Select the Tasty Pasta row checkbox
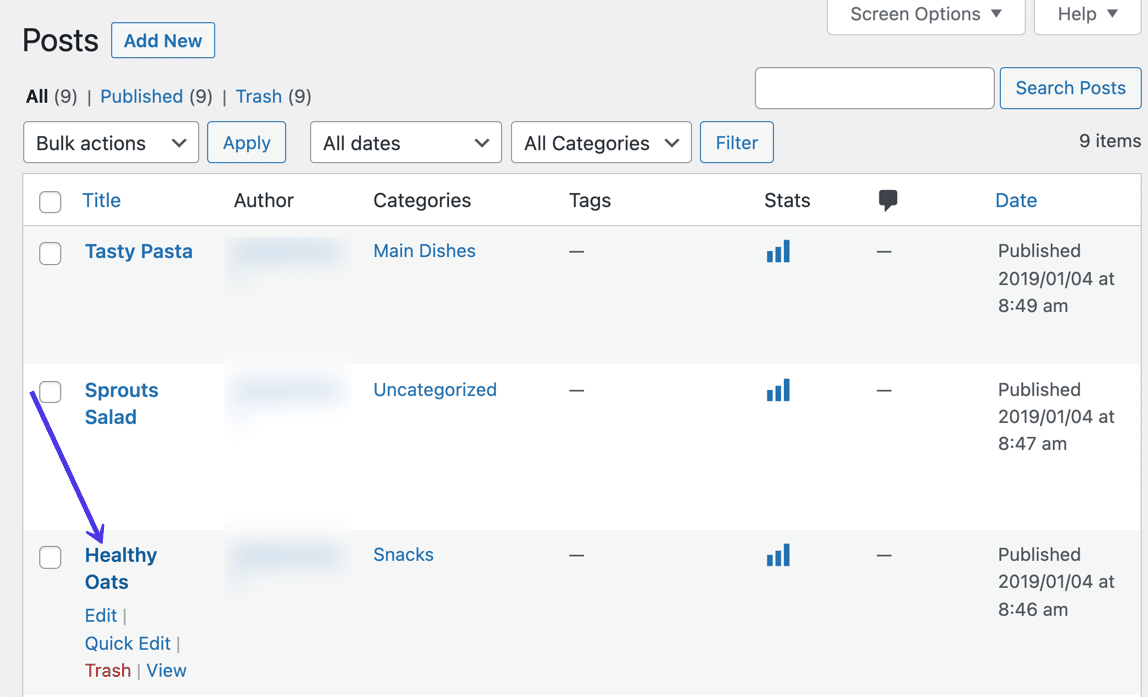Screen dimensions: 1148x697 point(50,253)
